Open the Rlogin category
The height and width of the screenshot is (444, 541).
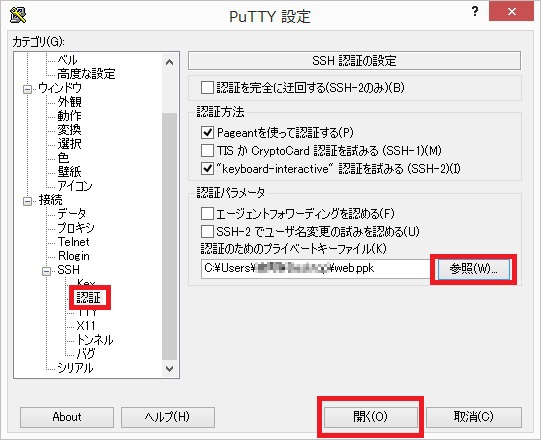click(74, 256)
